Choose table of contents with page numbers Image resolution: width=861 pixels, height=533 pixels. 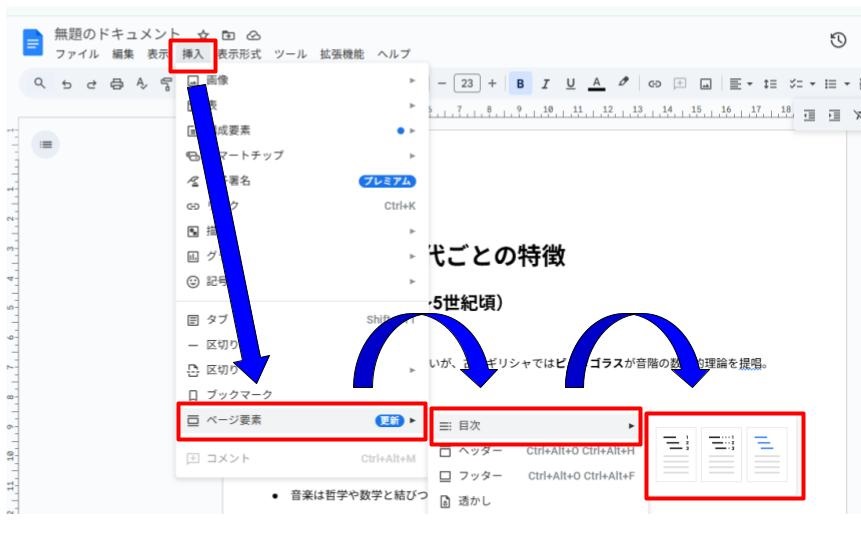(x=676, y=455)
